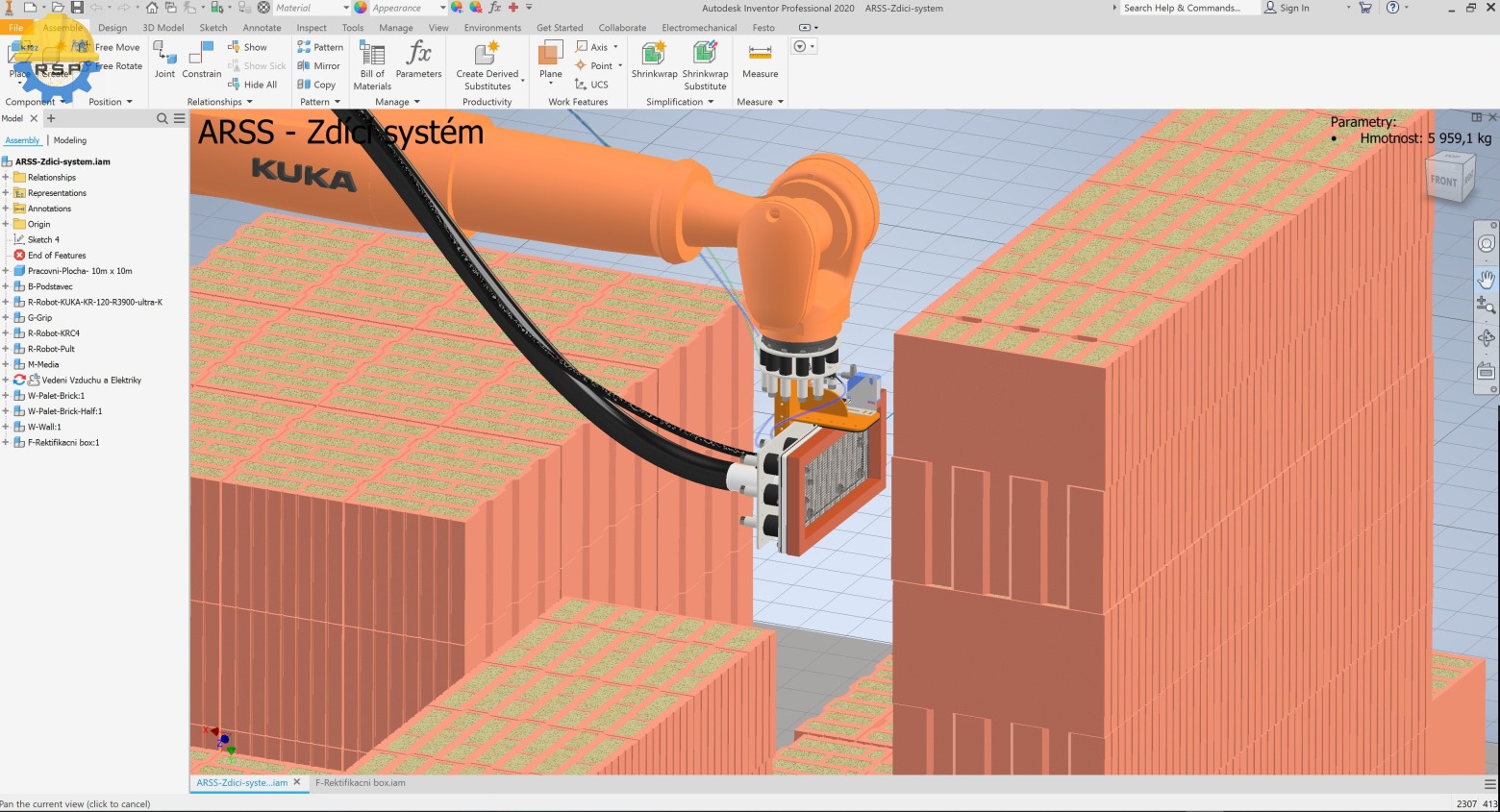Click Hide All relationships

pos(252,85)
